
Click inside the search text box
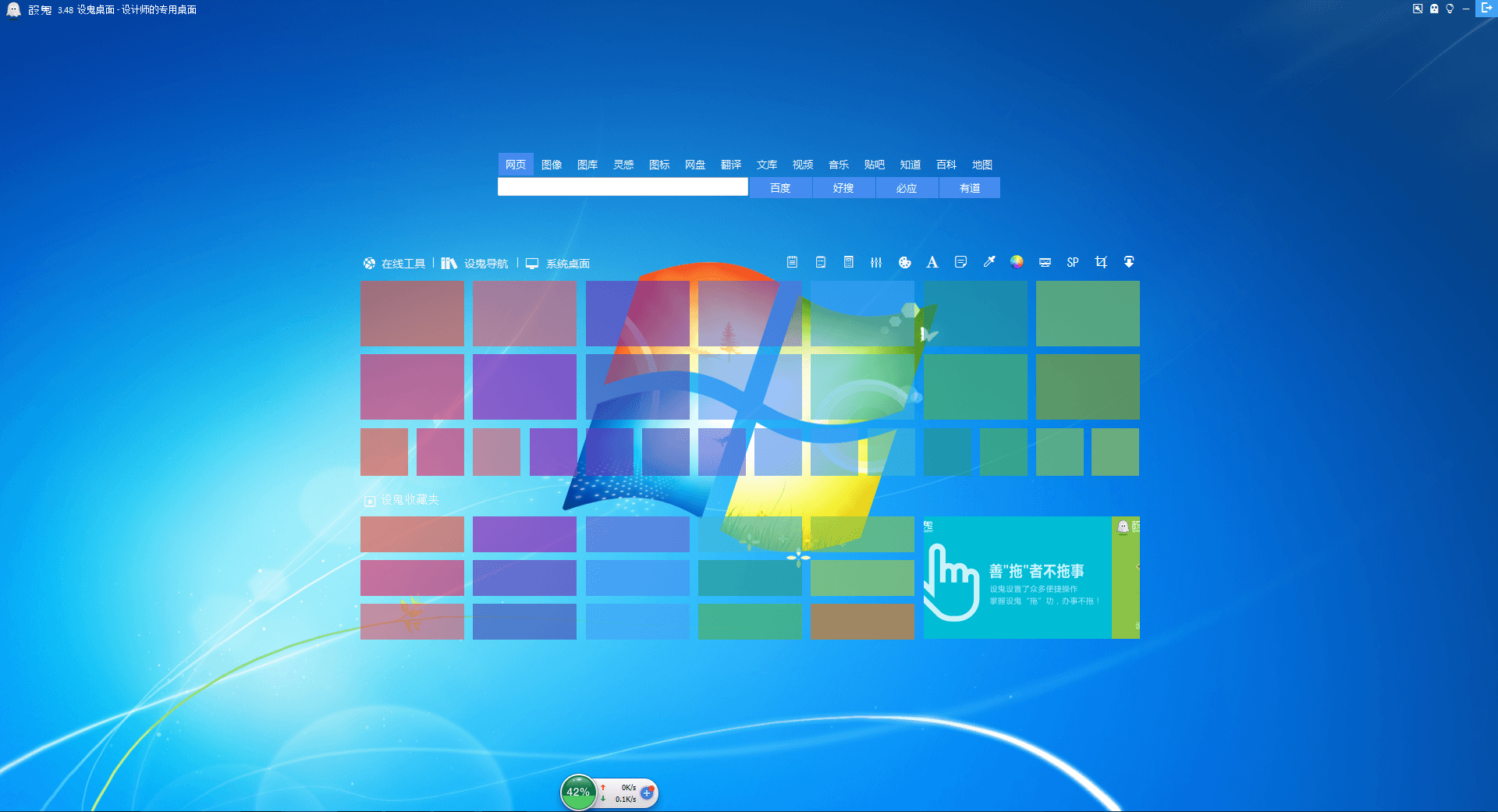[x=623, y=187]
